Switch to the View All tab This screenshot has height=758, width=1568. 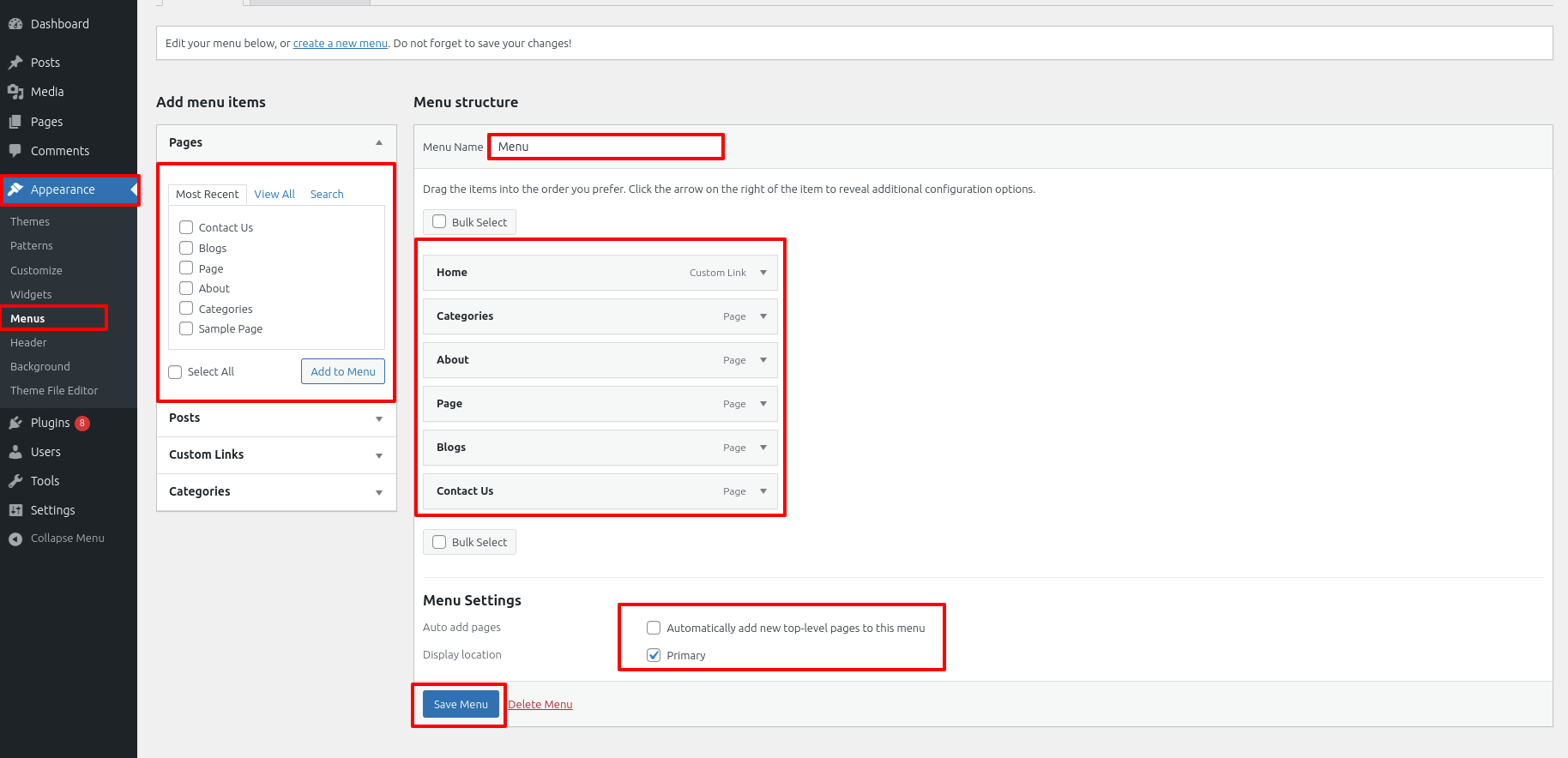click(x=274, y=195)
